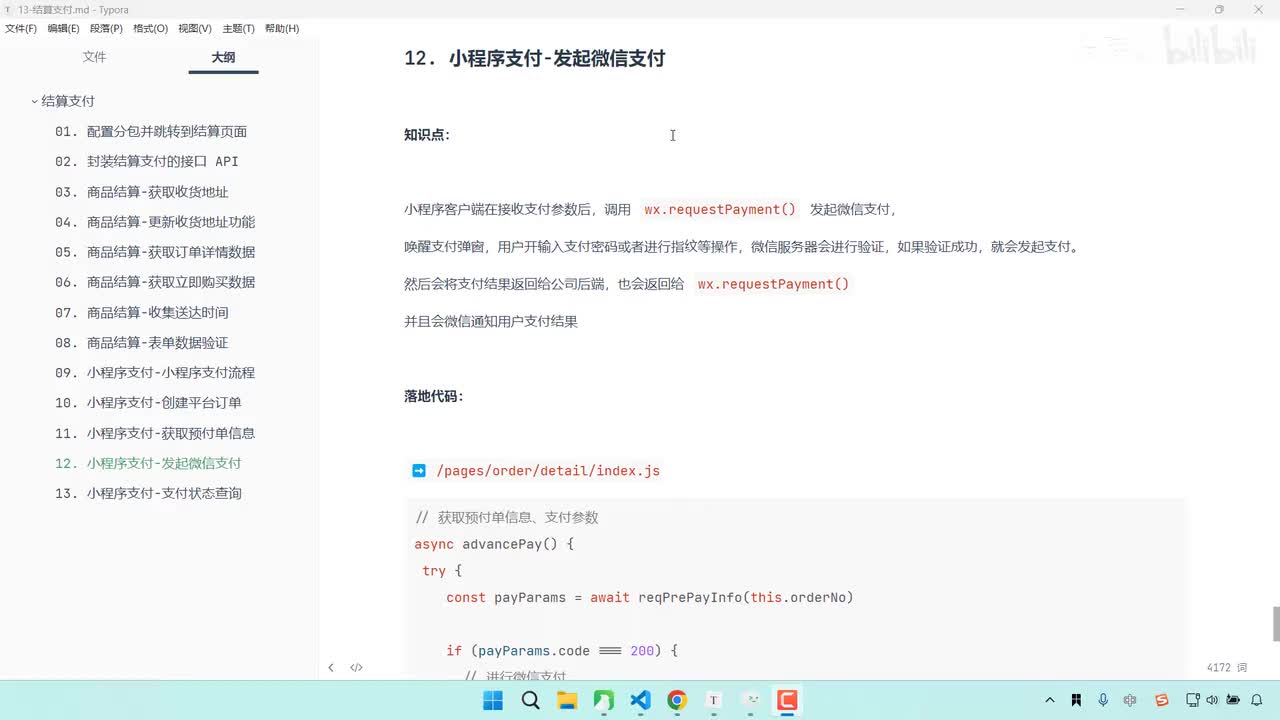Image resolution: width=1280 pixels, height=720 pixels.
Task: Collapse the 结算支付 outline node
Action: point(34,101)
